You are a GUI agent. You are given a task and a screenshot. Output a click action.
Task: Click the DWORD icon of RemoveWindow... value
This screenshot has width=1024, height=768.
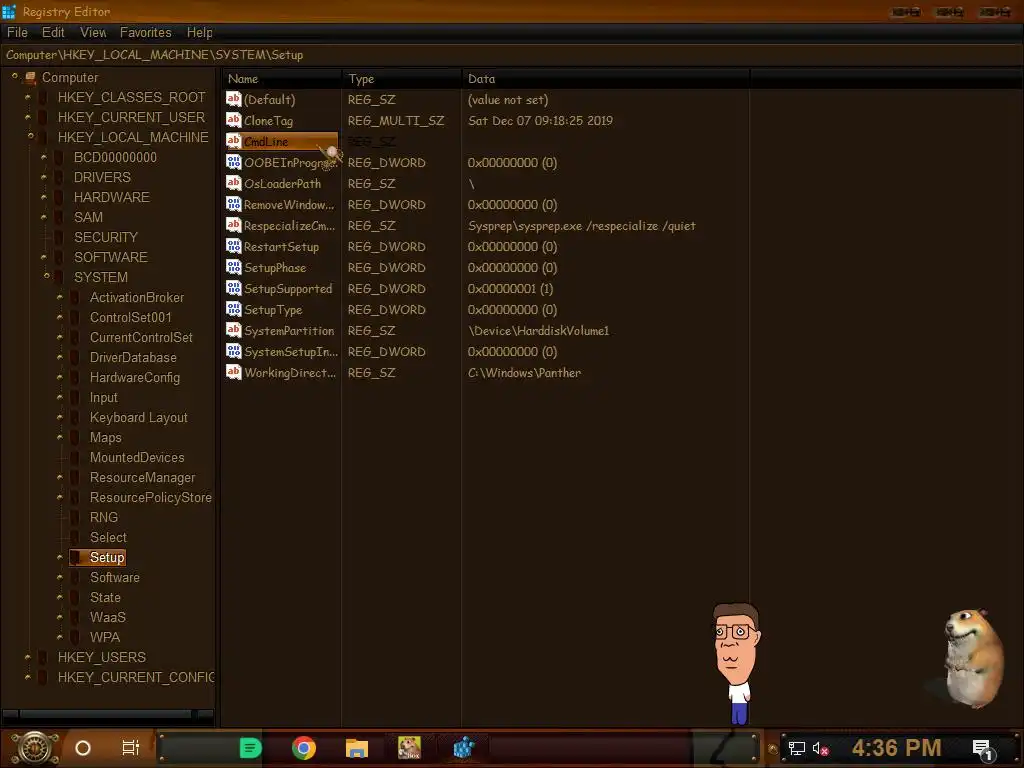pyautogui.click(x=233, y=204)
